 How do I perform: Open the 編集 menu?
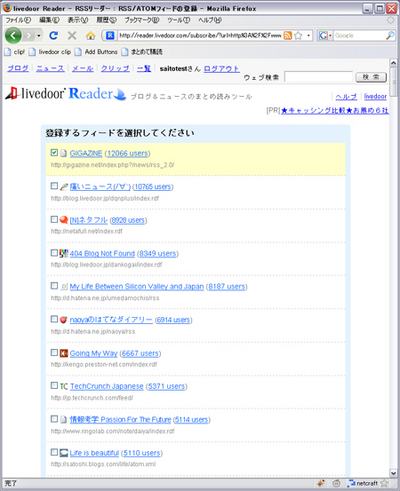click(49, 20)
